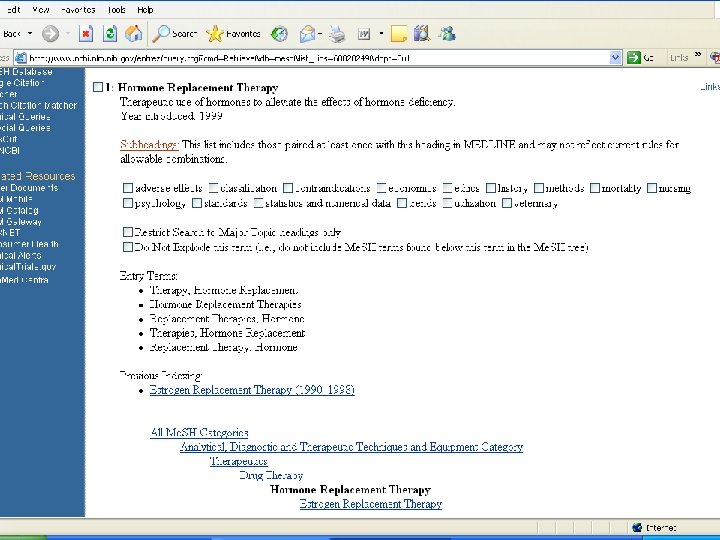Open the Back history dropdown arrow
Image resolution: width=720 pixels, height=540 pixels.
[x=30, y=34]
